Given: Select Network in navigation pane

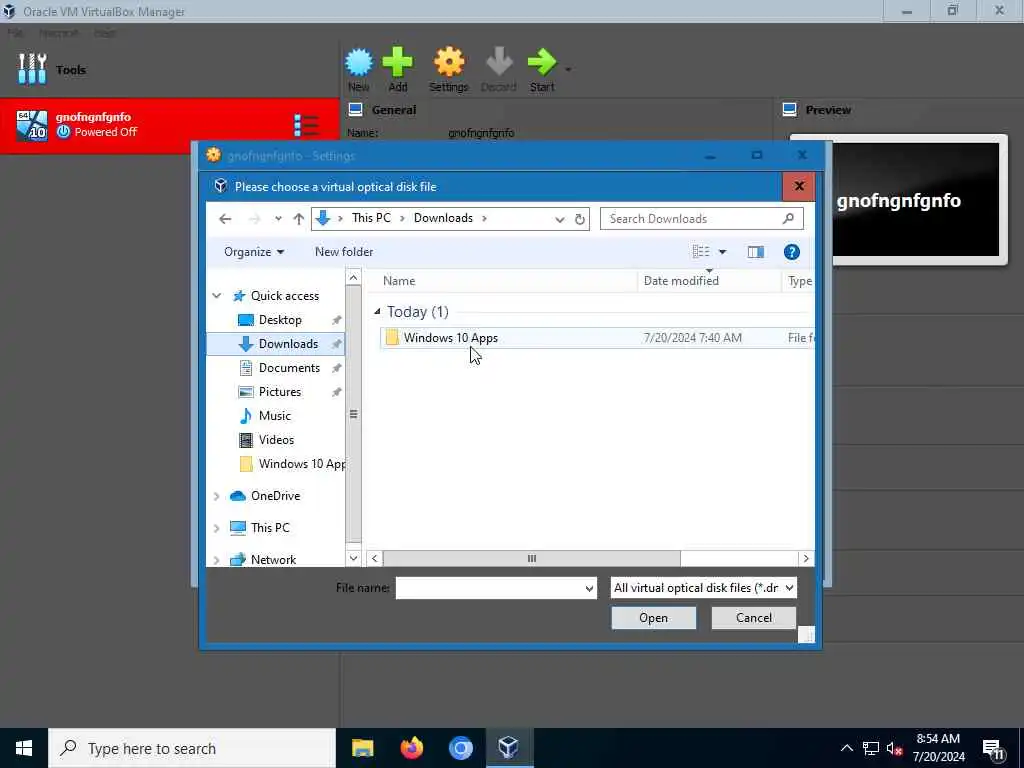Looking at the screenshot, I should point(273,560).
